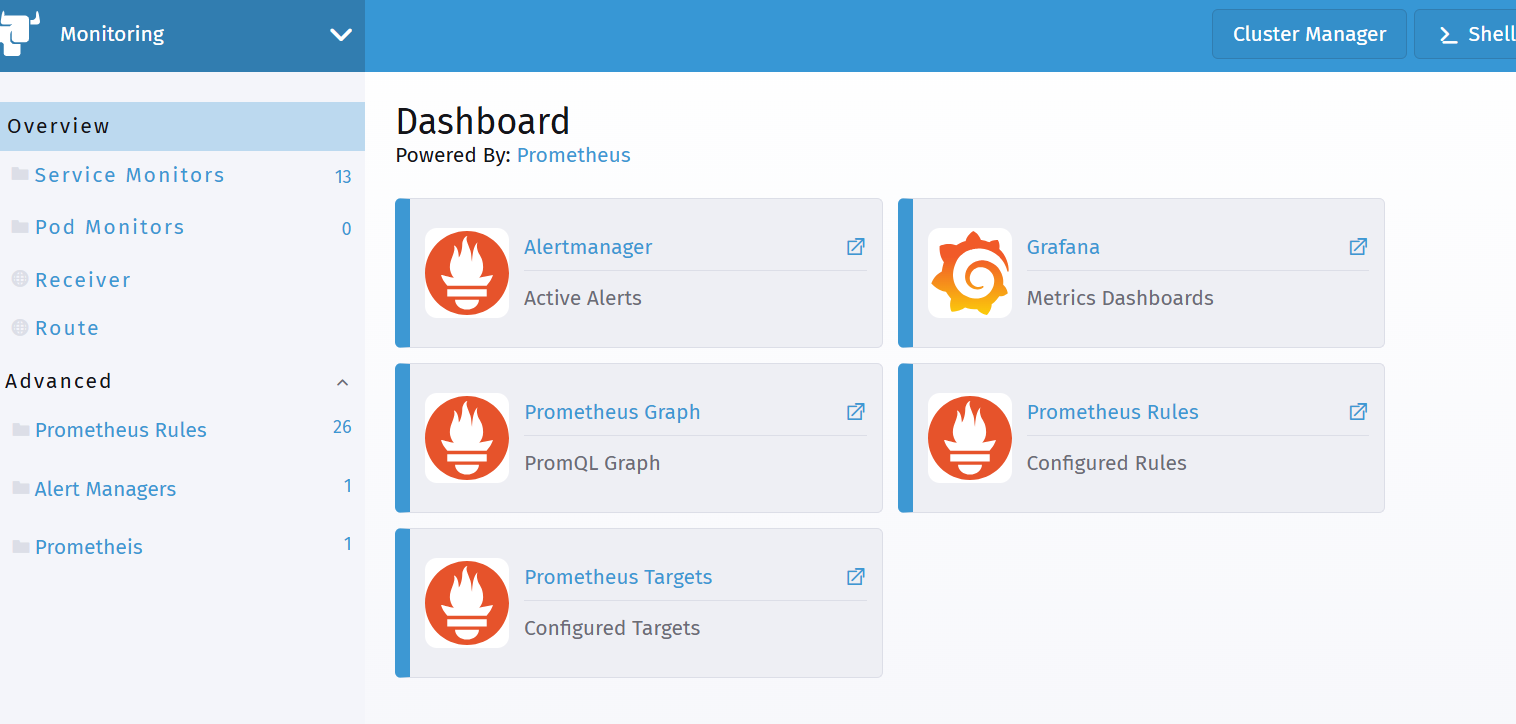Click the Configured Rules description text
The height and width of the screenshot is (724, 1516).
pos(1107,463)
